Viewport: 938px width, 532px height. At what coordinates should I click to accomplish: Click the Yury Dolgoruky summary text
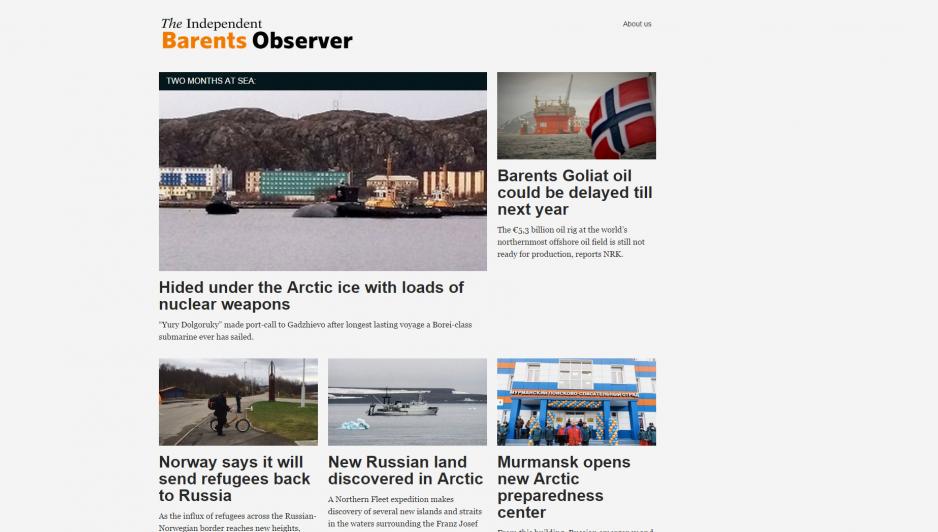(x=315, y=330)
